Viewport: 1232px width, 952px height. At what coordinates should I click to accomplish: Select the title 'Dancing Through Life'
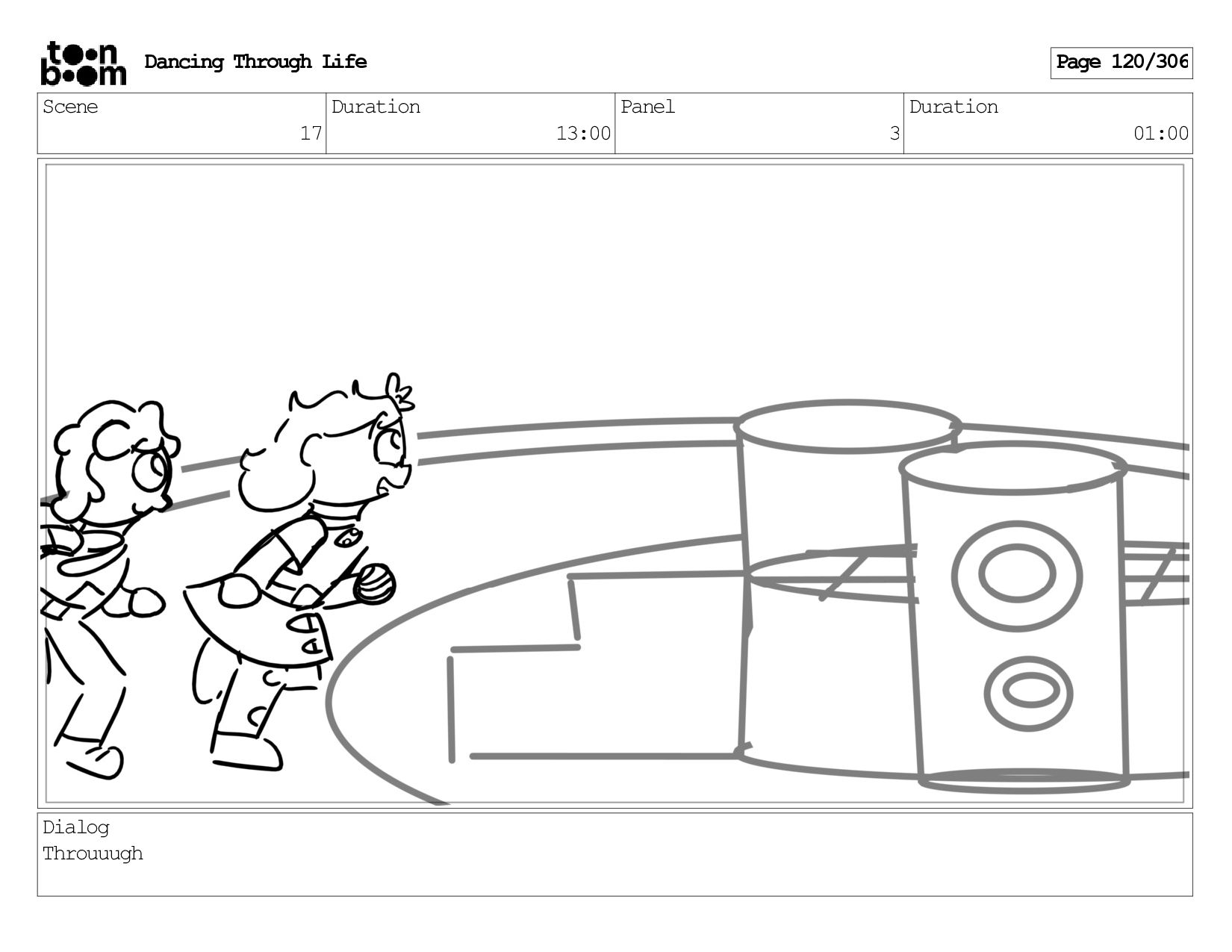click(255, 62)
